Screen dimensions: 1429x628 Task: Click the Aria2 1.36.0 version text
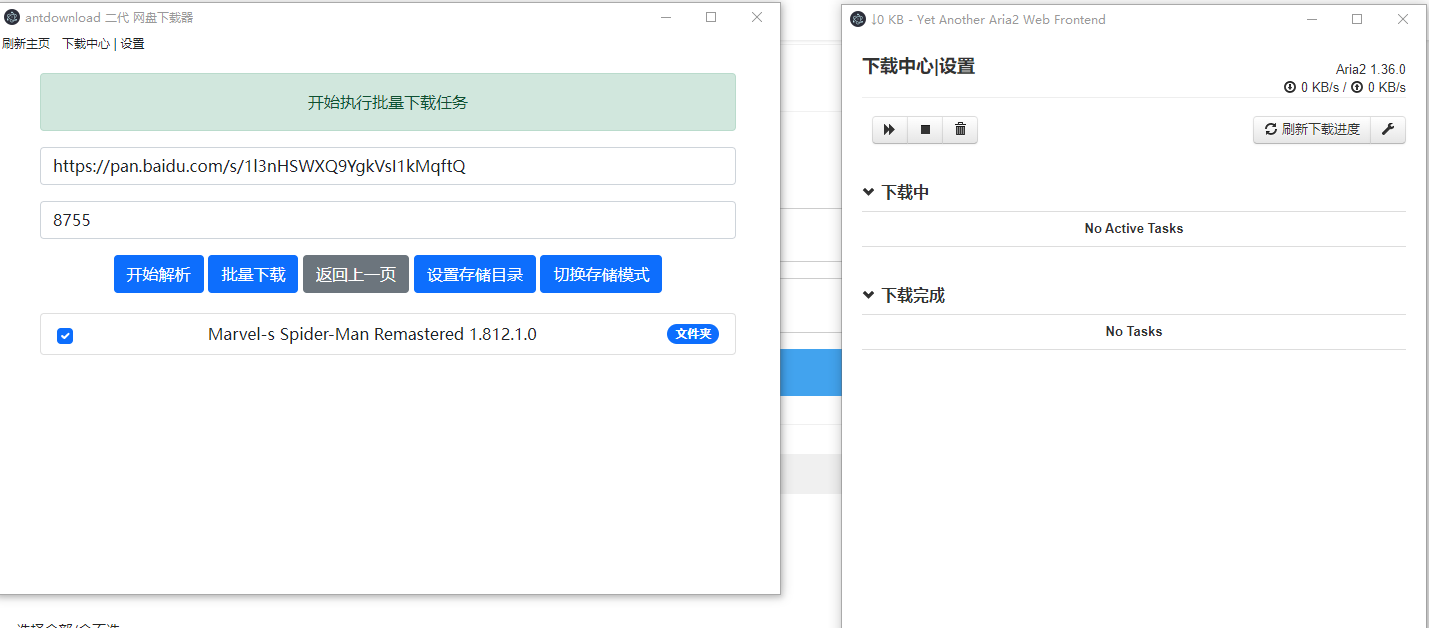[1371, 69]
